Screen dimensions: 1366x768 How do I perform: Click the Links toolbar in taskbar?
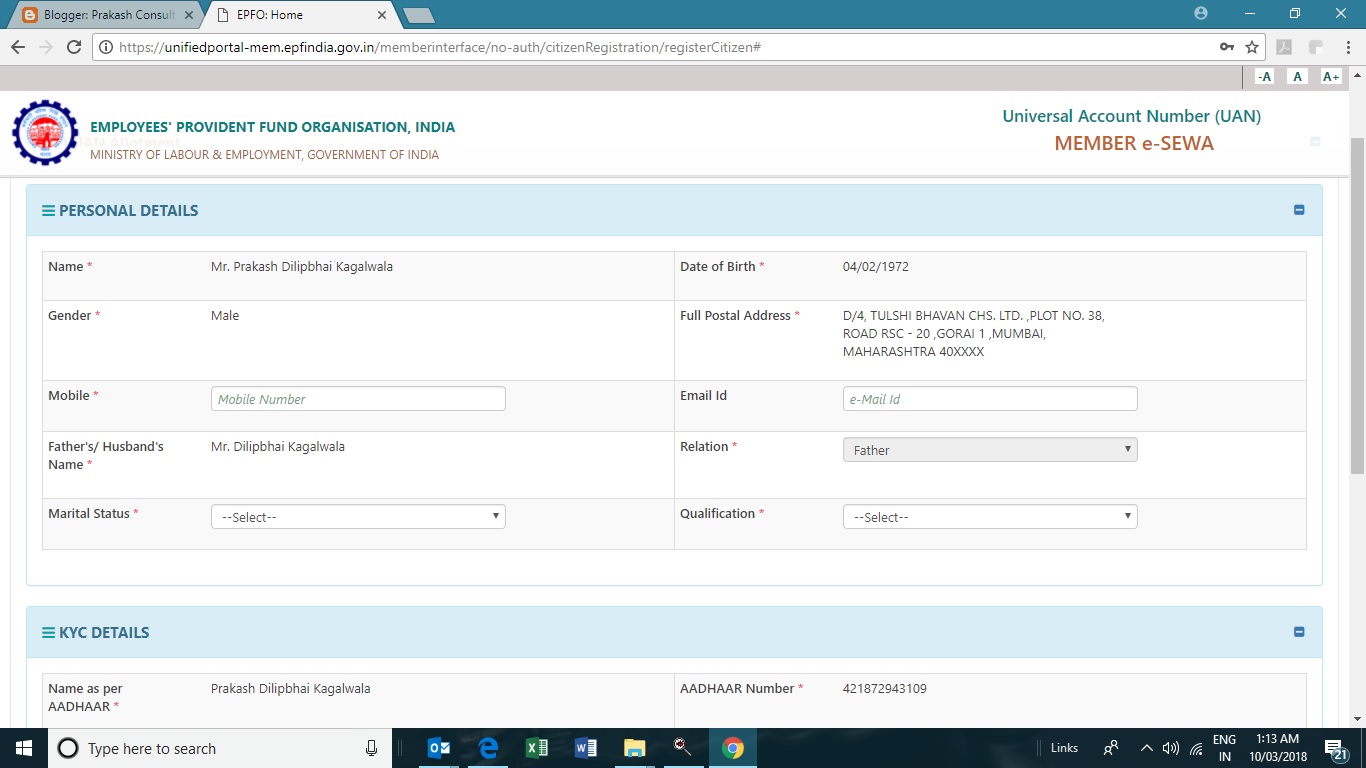[x=1064, y=748]
